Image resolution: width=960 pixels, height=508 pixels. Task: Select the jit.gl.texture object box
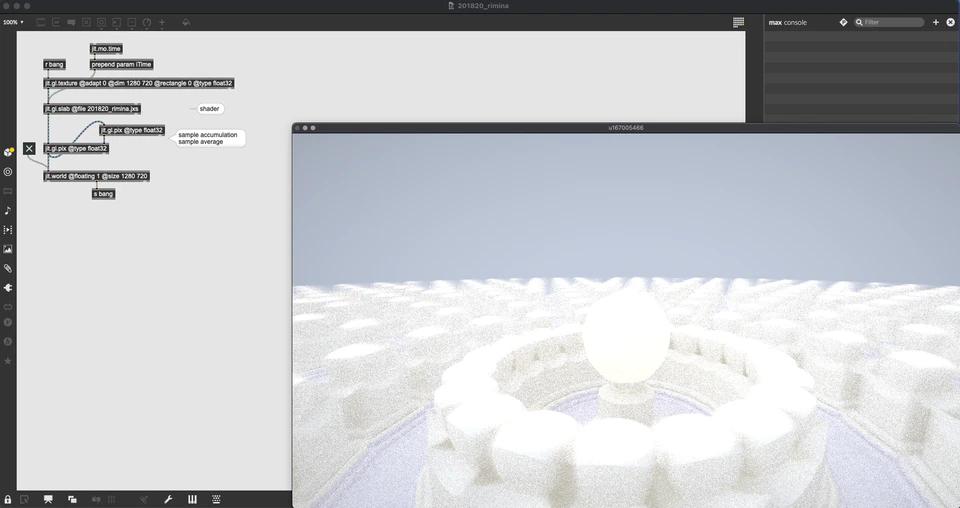138,83
